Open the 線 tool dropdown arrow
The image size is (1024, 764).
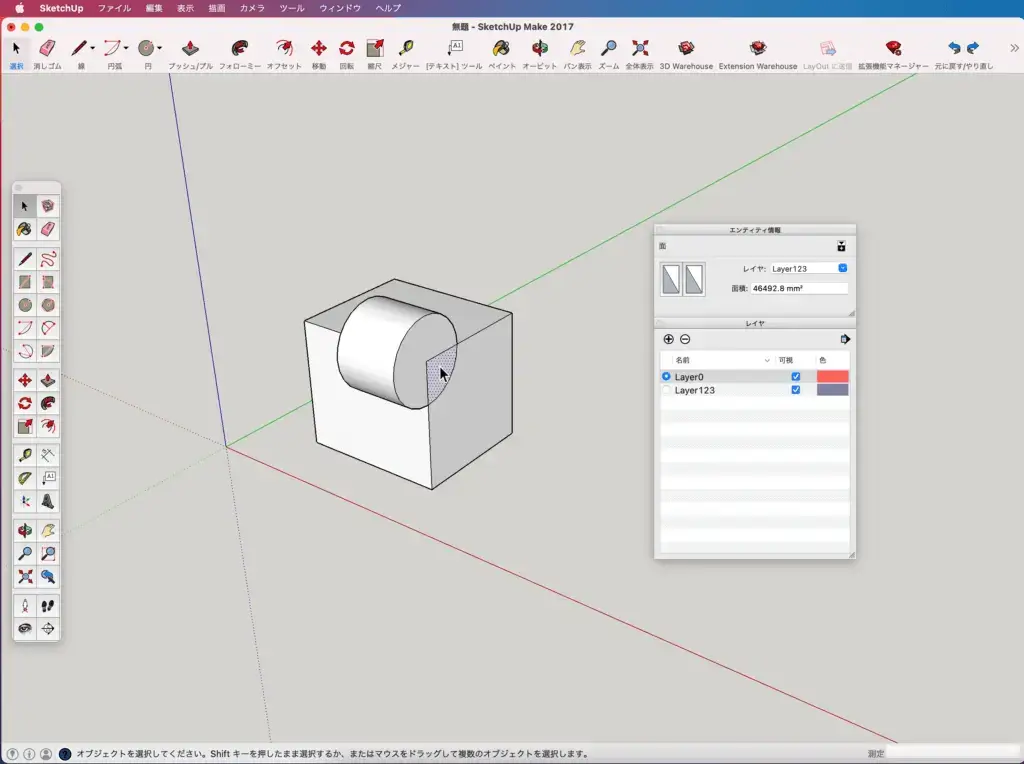pos(92,48)
